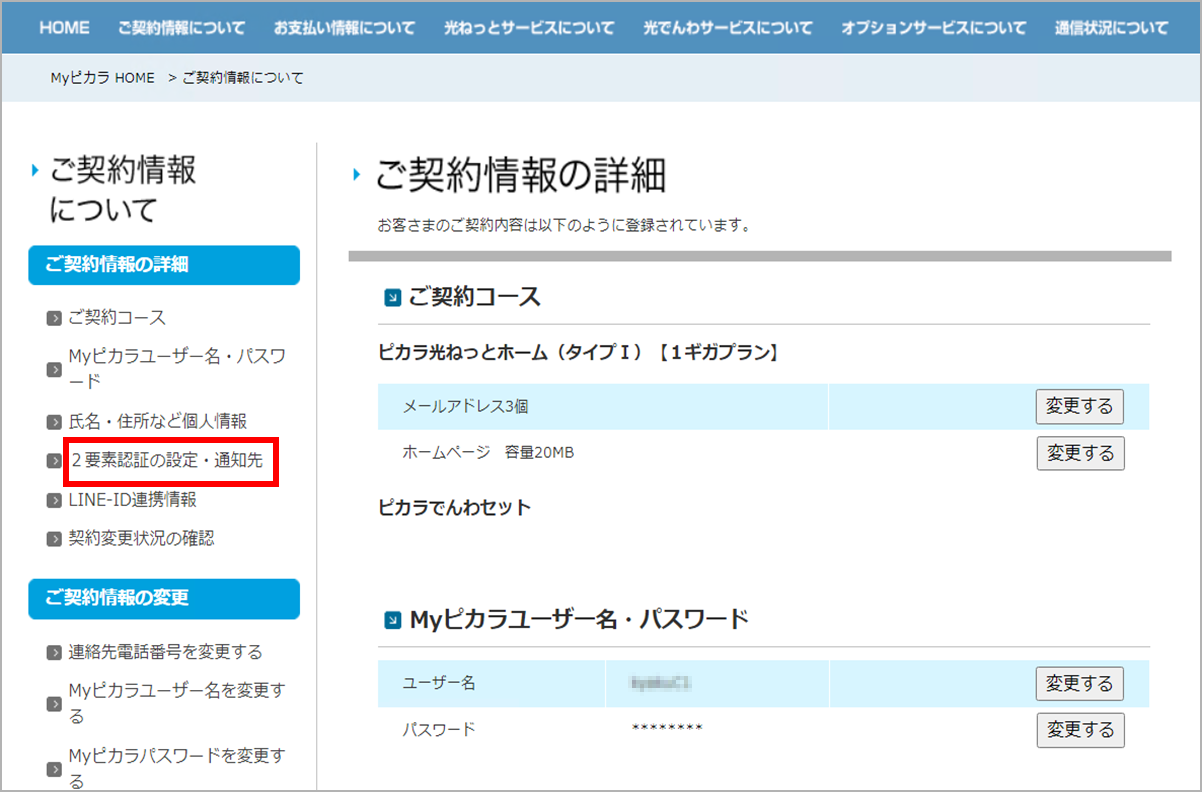Open 契約変更状況の確認 link
Viewport: 1202px width, 792px height.
tap(141, 538)
